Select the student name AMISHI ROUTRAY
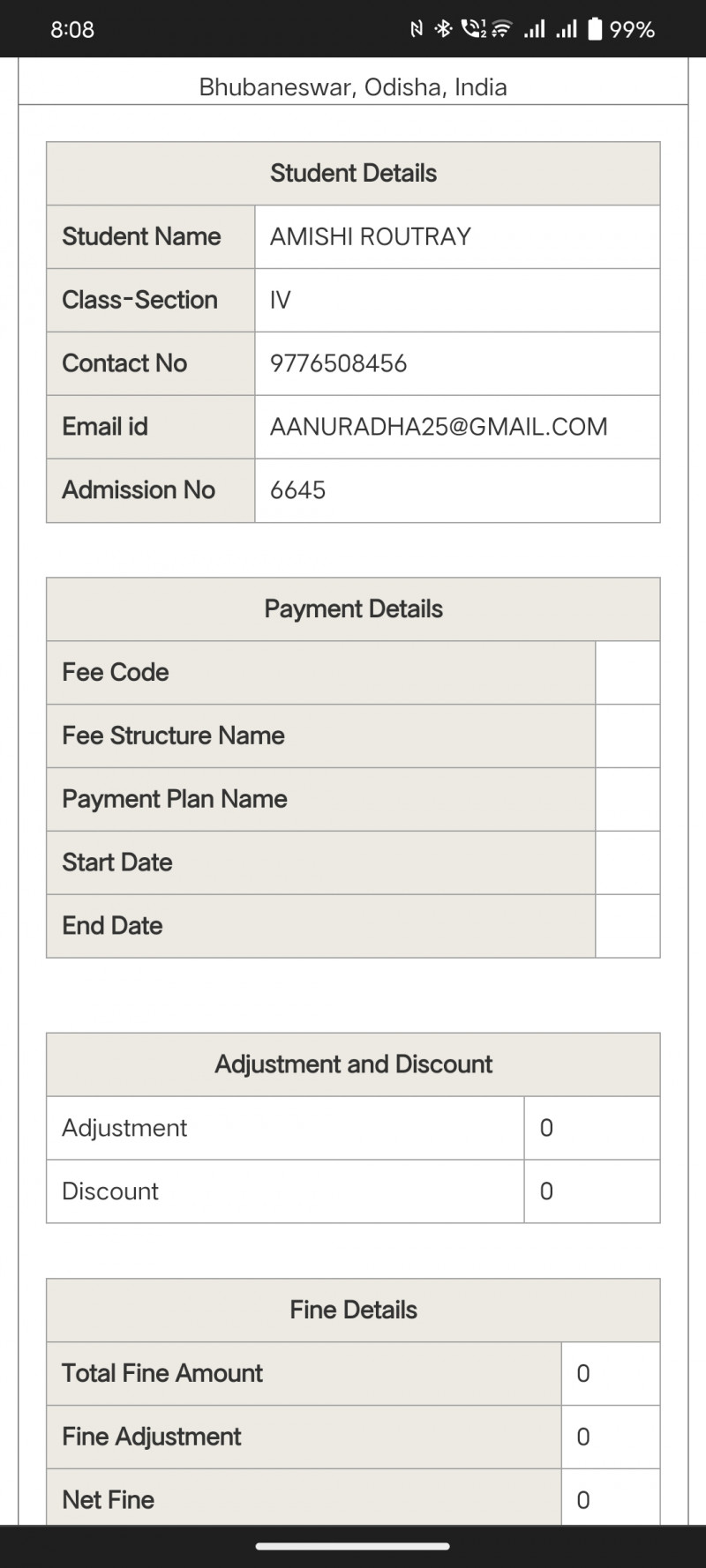Screen dimensions: 706x1568 click(371, 236)
